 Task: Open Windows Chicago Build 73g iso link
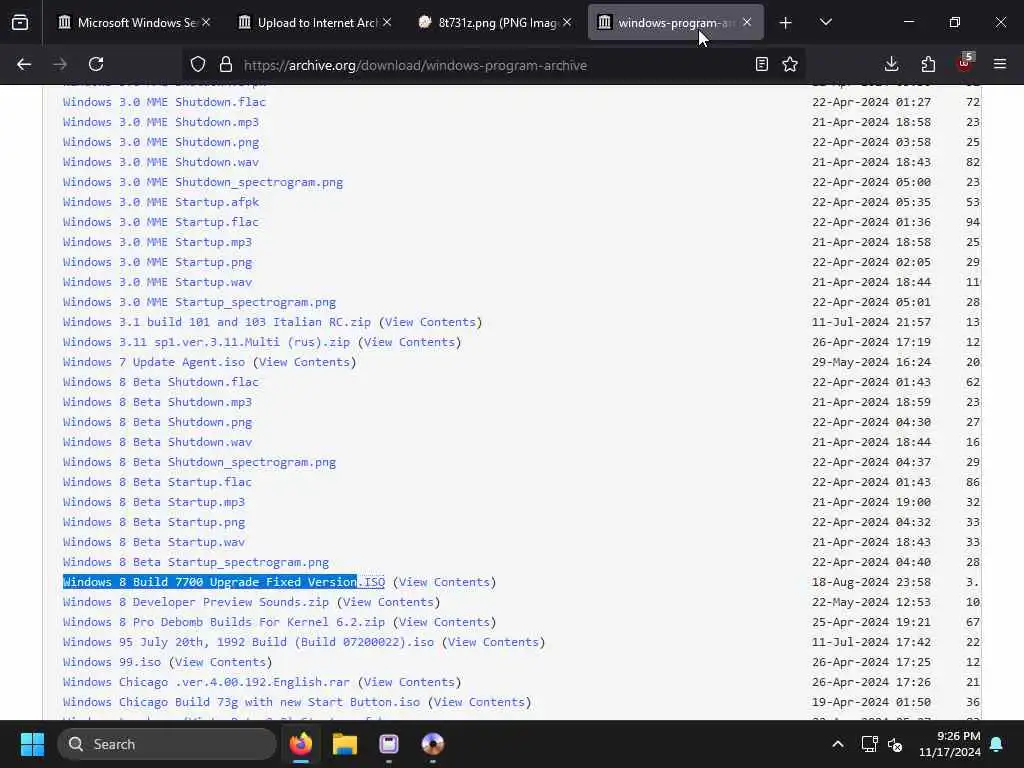click(241, 702)
